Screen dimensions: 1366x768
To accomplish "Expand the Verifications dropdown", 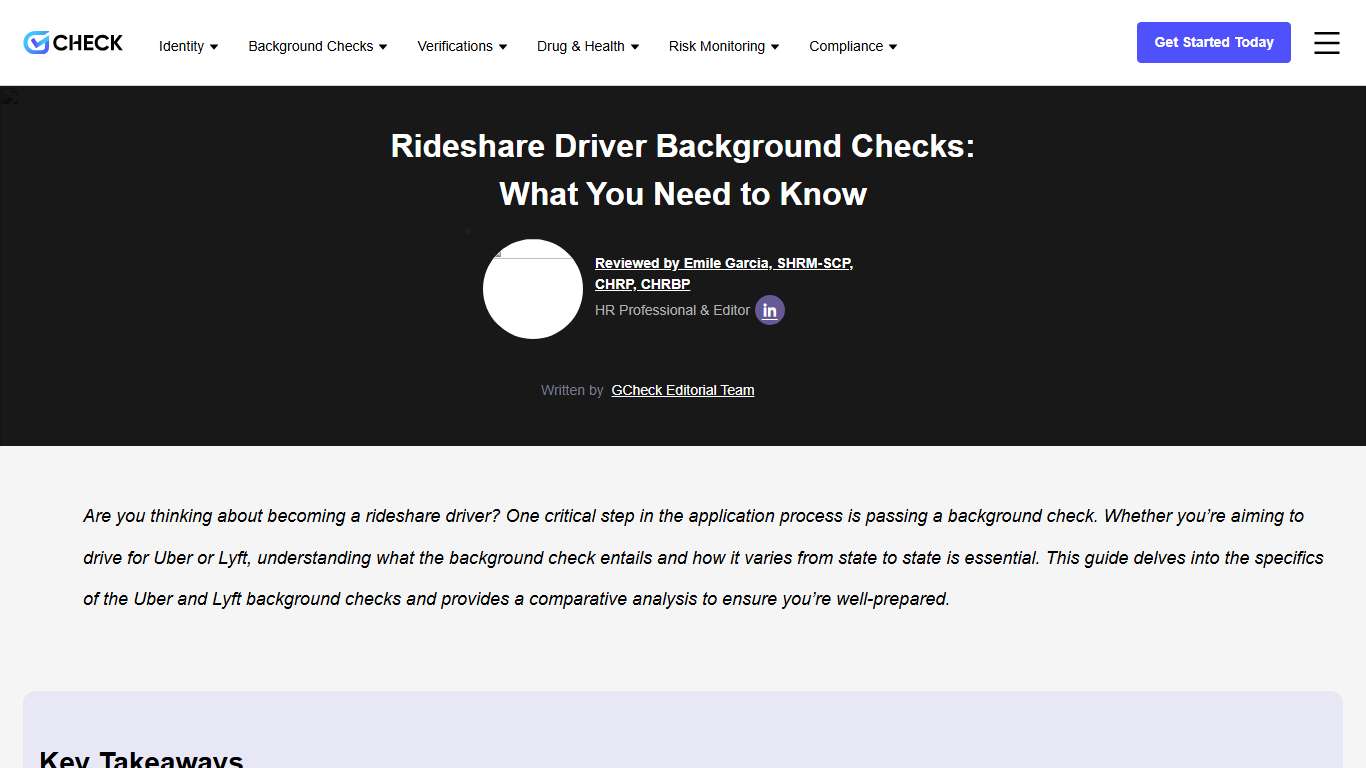I will [x=461, y=46].
